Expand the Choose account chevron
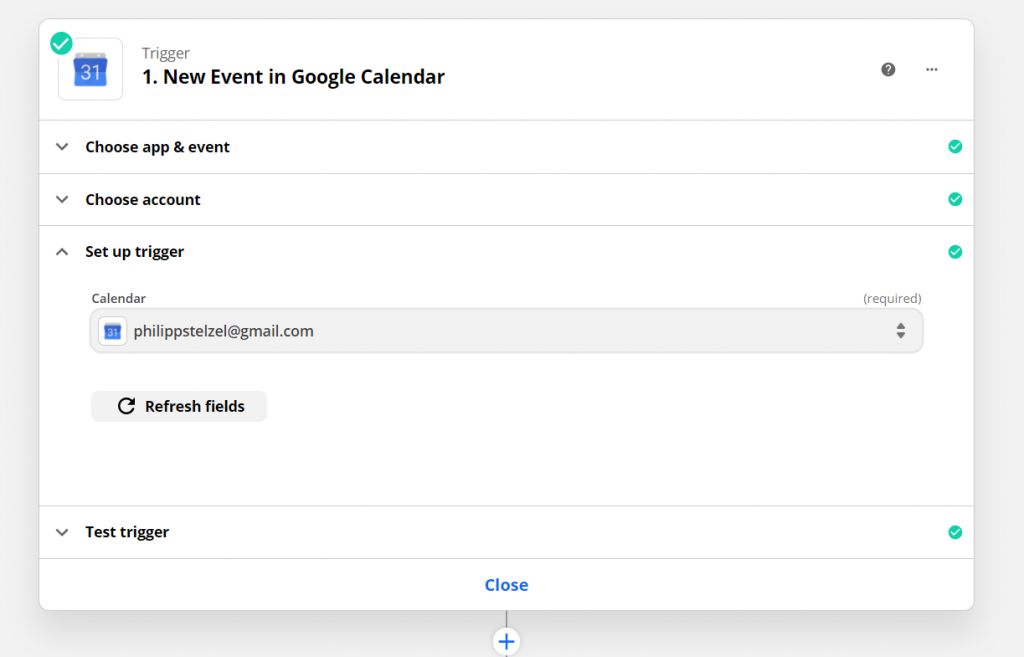Viewport: 1024px width, 657px height. point(62,200)
